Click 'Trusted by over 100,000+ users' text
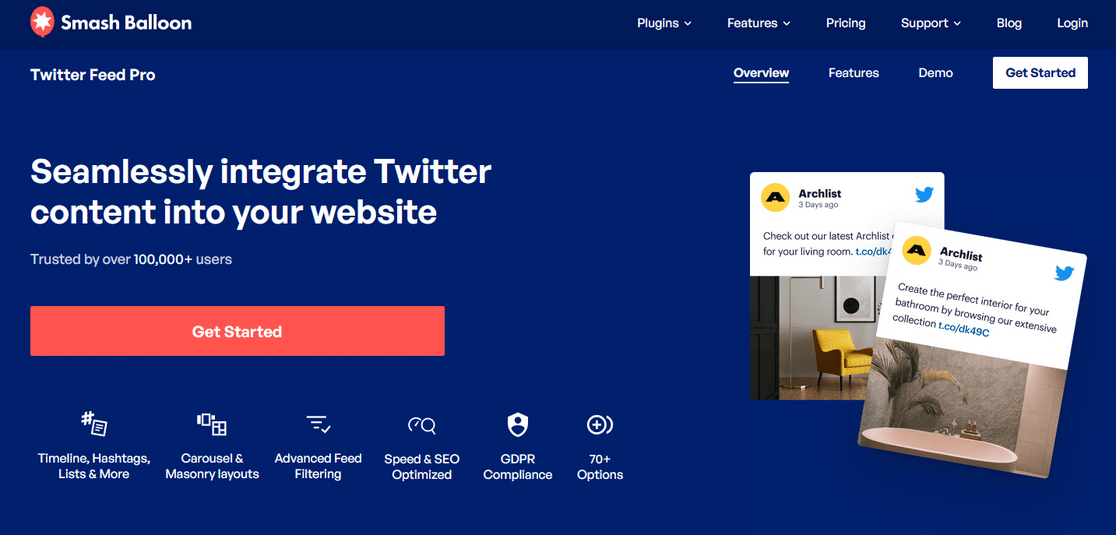Viewport: 1116px width, 535px height. click(131, 259)
